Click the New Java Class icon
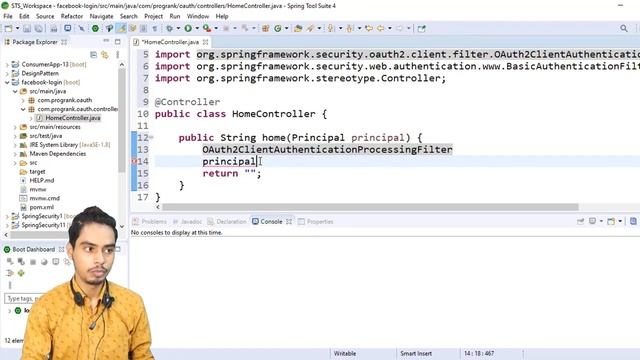This screenshot has height=360, width=640. coord(278,28)
